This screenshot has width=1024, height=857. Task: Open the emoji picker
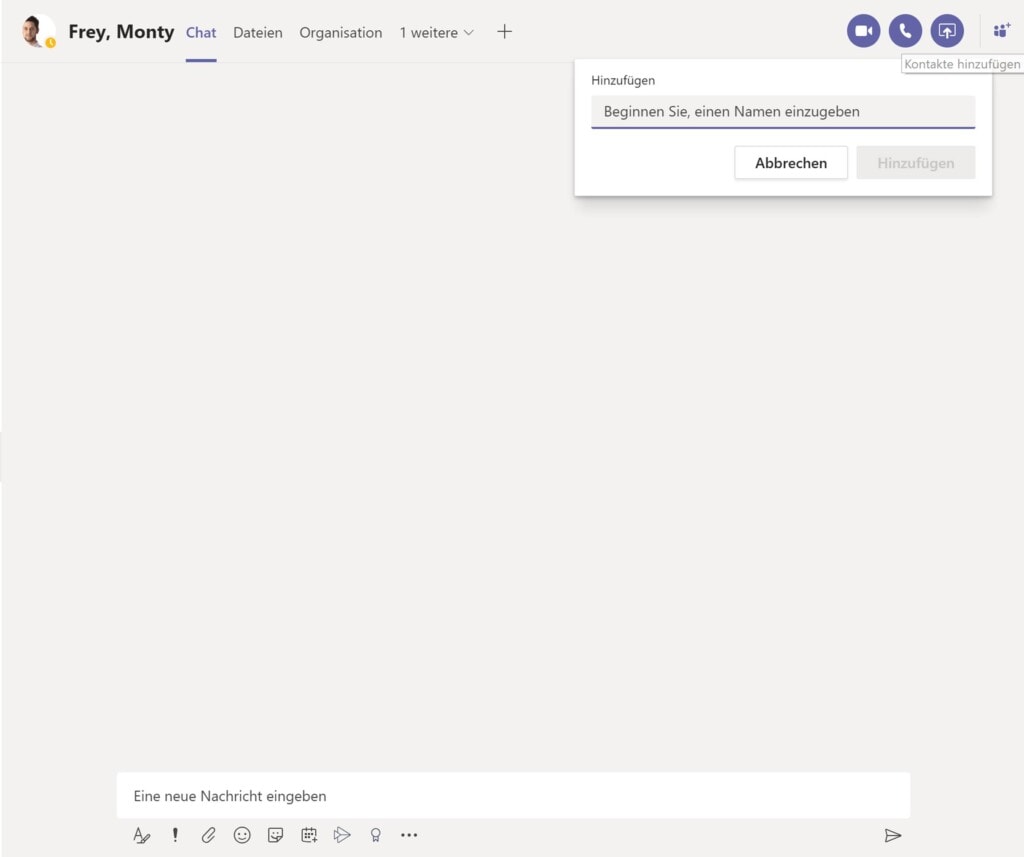pyautogui.click(x=242, y=835)
